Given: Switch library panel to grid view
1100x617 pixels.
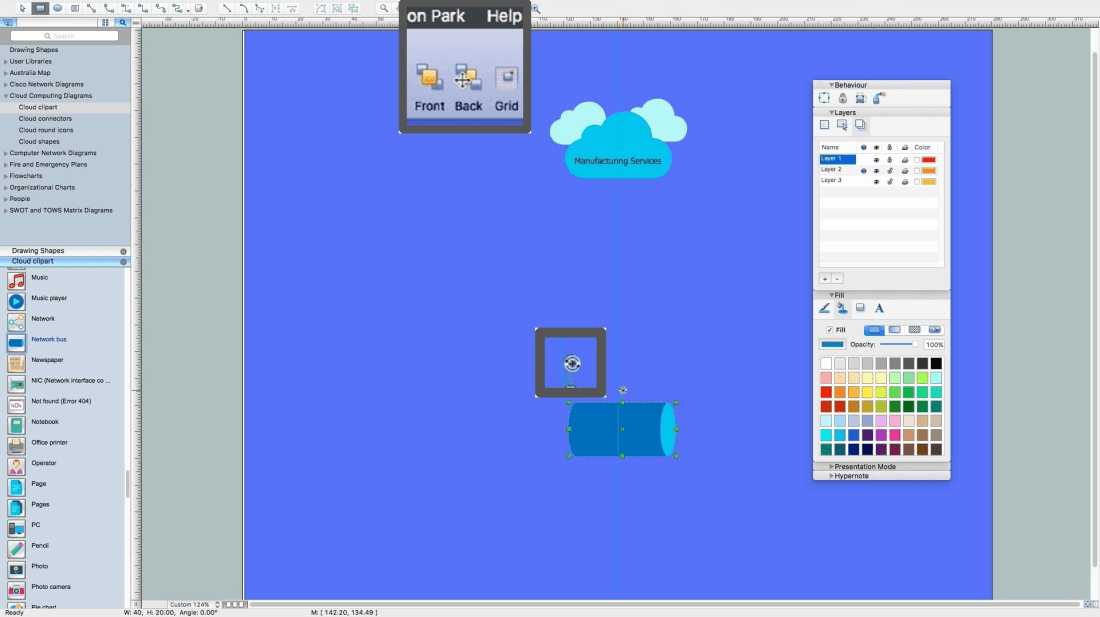Looking at the screenshot, I should pyautogui.click(x=105, y=22).
